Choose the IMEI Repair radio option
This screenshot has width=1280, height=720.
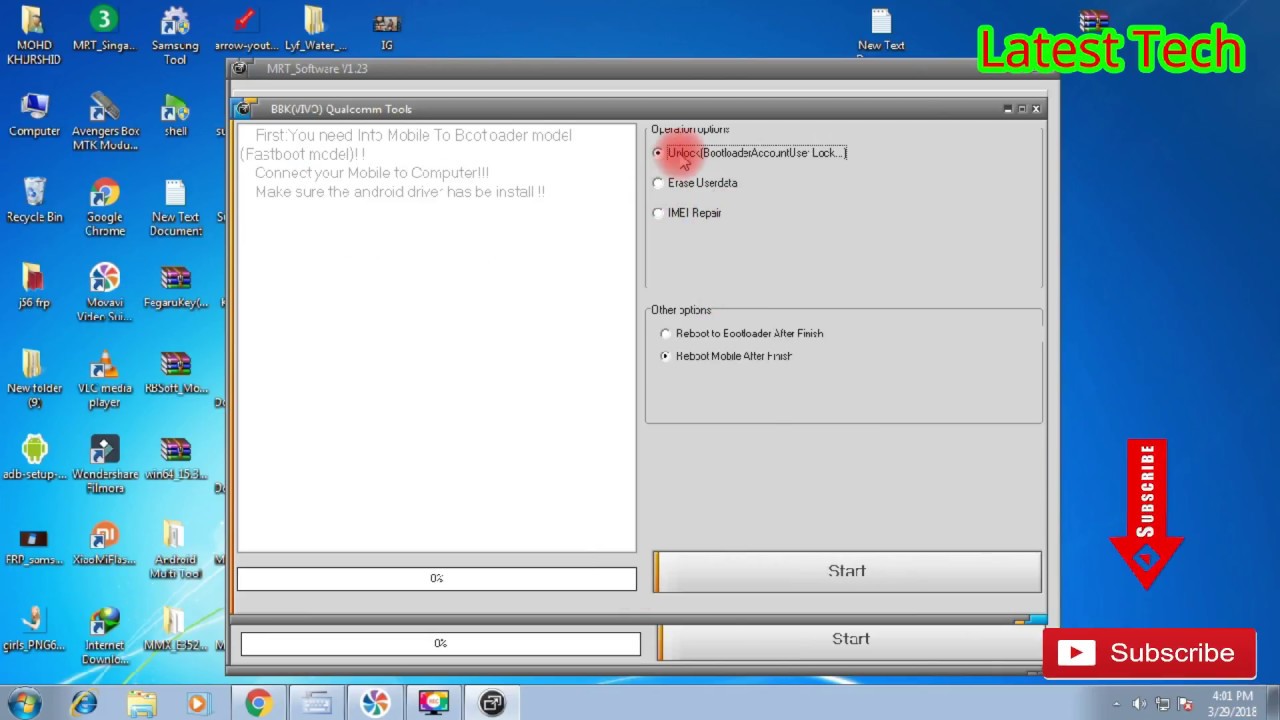658,213
